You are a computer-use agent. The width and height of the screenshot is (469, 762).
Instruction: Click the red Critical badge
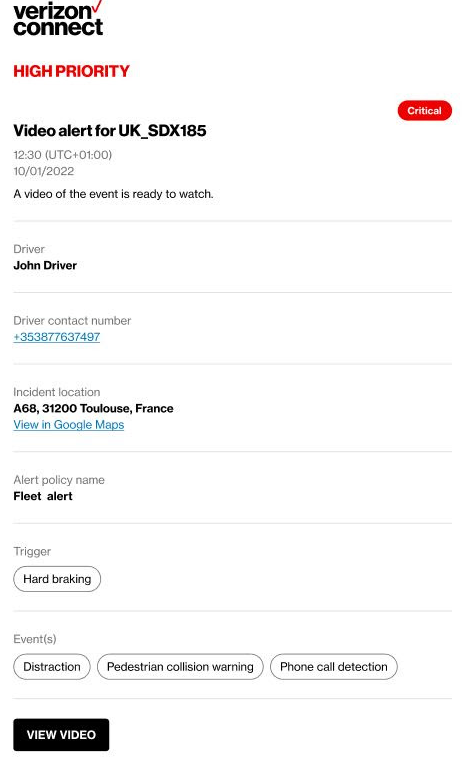click(x=424, y=111)
